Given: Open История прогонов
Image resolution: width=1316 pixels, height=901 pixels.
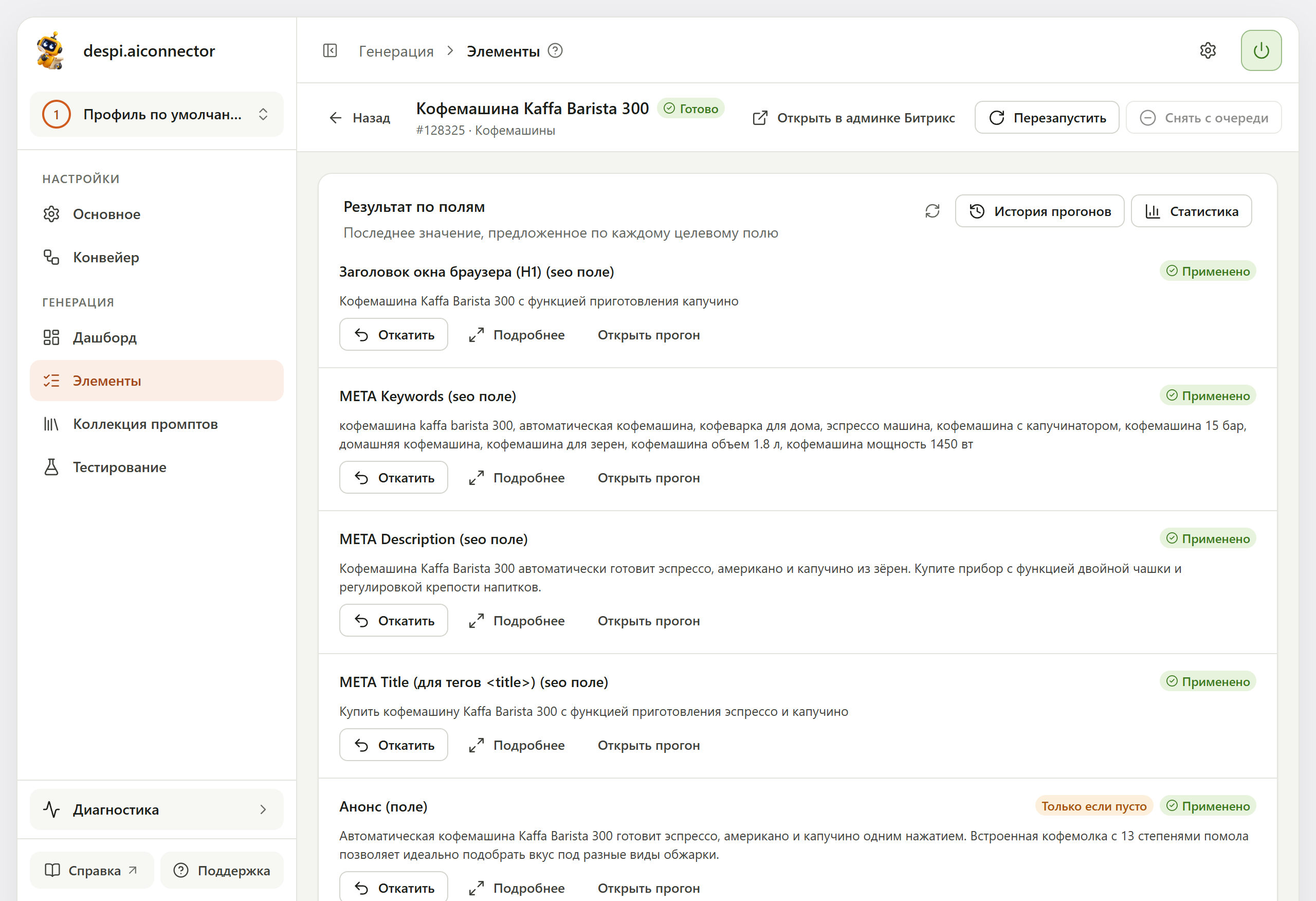Looking at the screenshot, I should (1039, 211).
